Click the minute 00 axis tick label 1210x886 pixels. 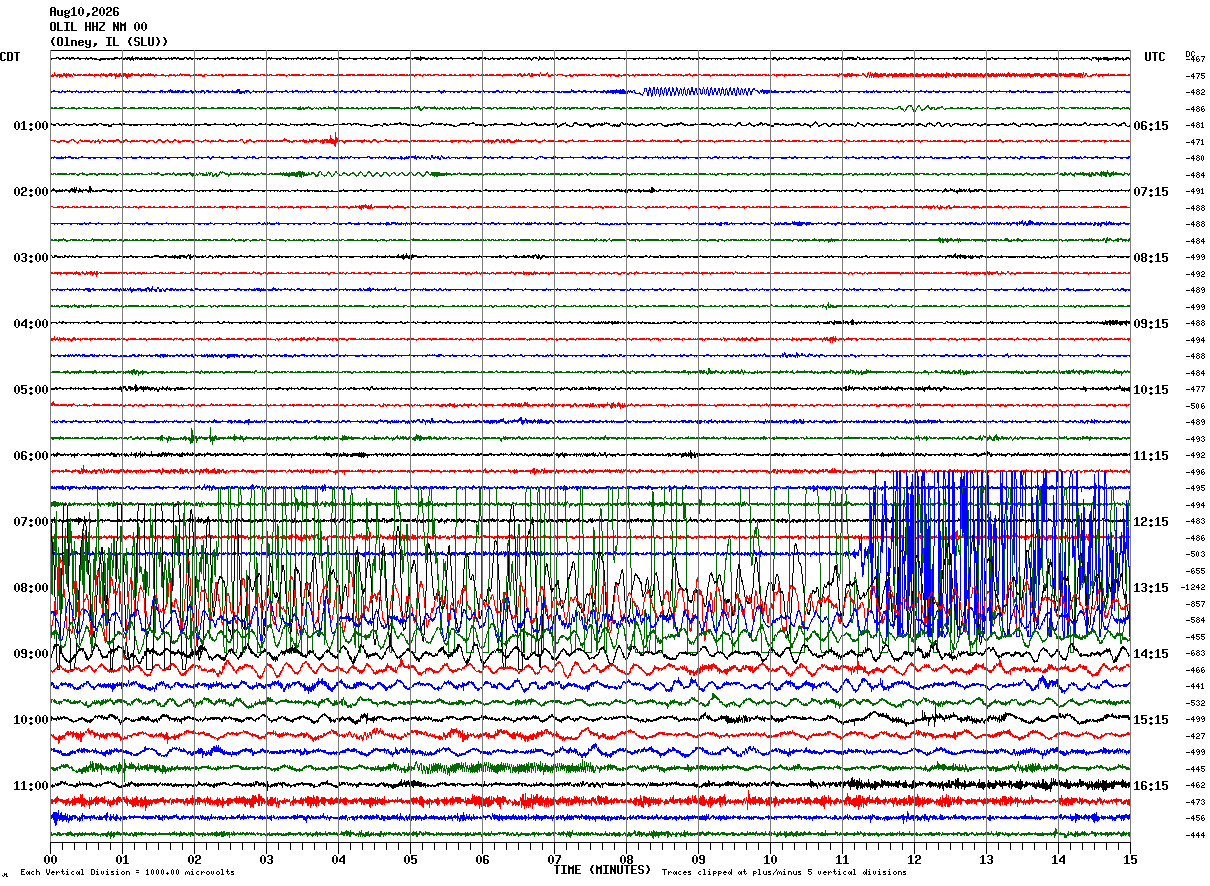(x=50, y=859)
